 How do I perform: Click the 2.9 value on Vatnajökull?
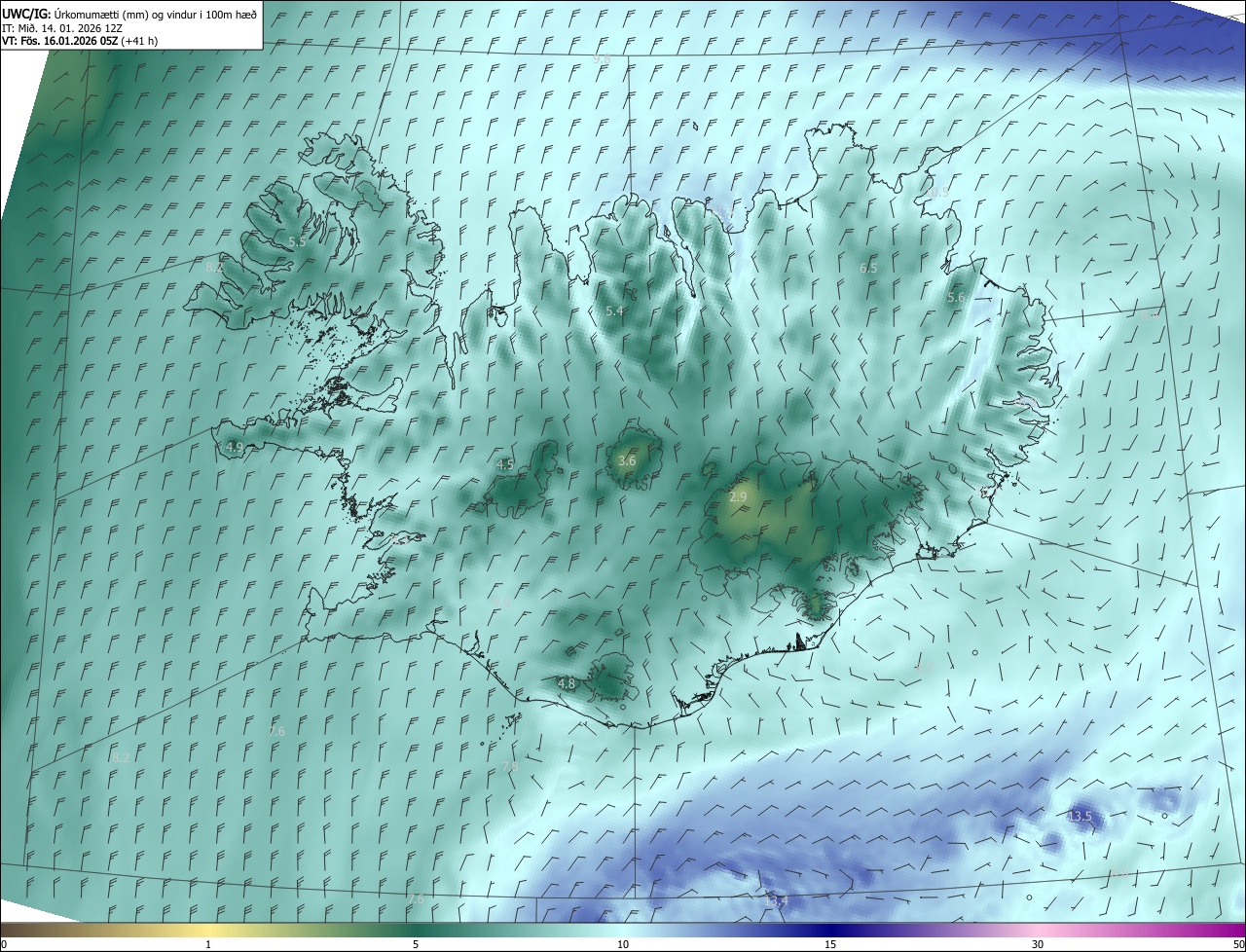pyautogui.click(x=738, y=496)
